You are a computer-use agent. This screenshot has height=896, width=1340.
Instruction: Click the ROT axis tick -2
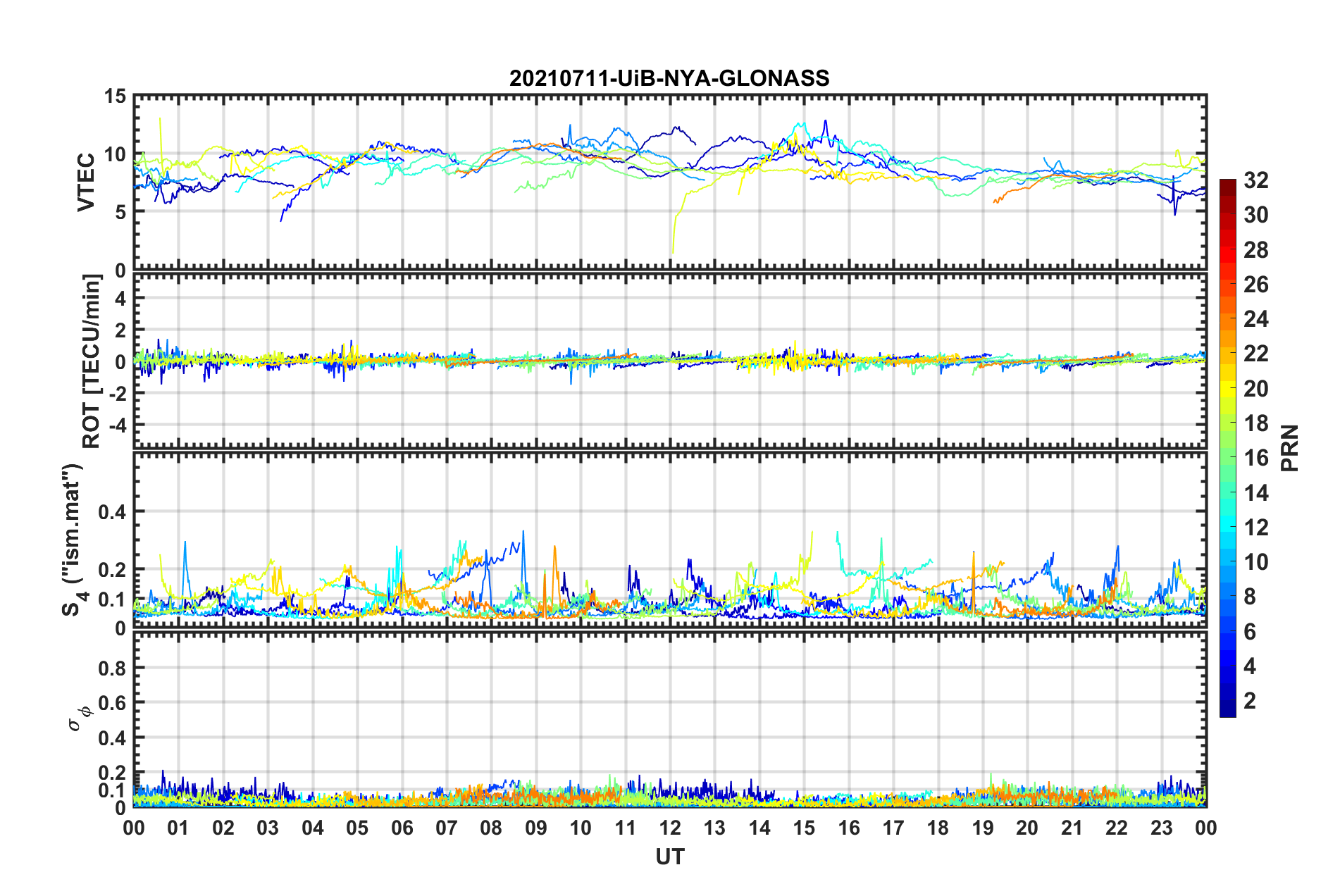click(119, 394)
